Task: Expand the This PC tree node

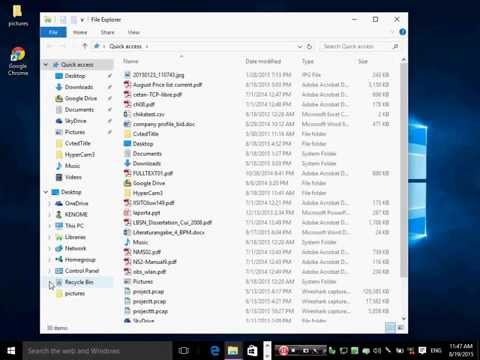Action: [x=49, y=226]
